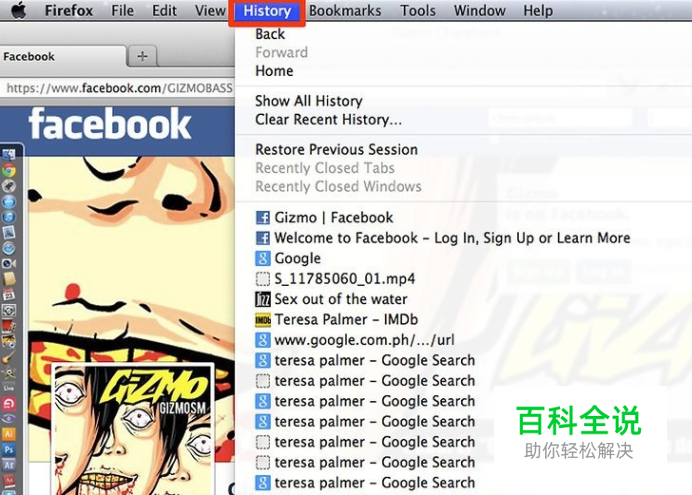692x495 pixels.
Task: Open Adobe Illustrator dock icon
Action: pyautogui.click(x=9, y=435)
